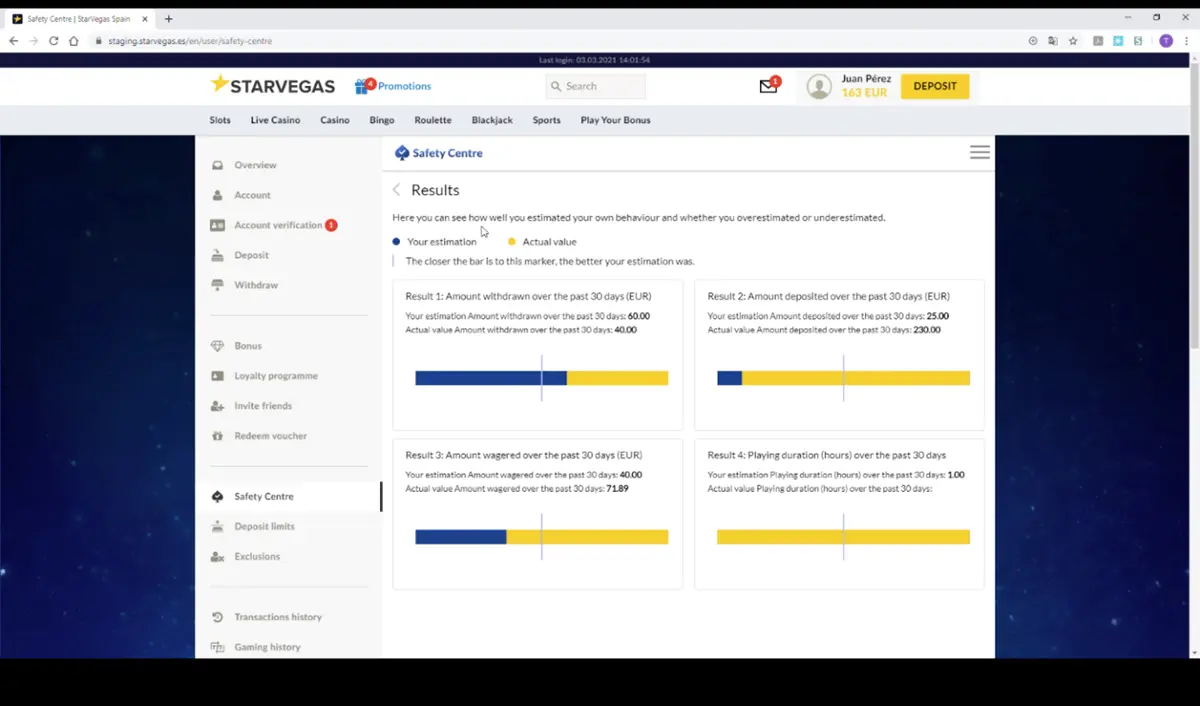Click the user avatar icon
1200x706 pixels.
coord(819,87)
